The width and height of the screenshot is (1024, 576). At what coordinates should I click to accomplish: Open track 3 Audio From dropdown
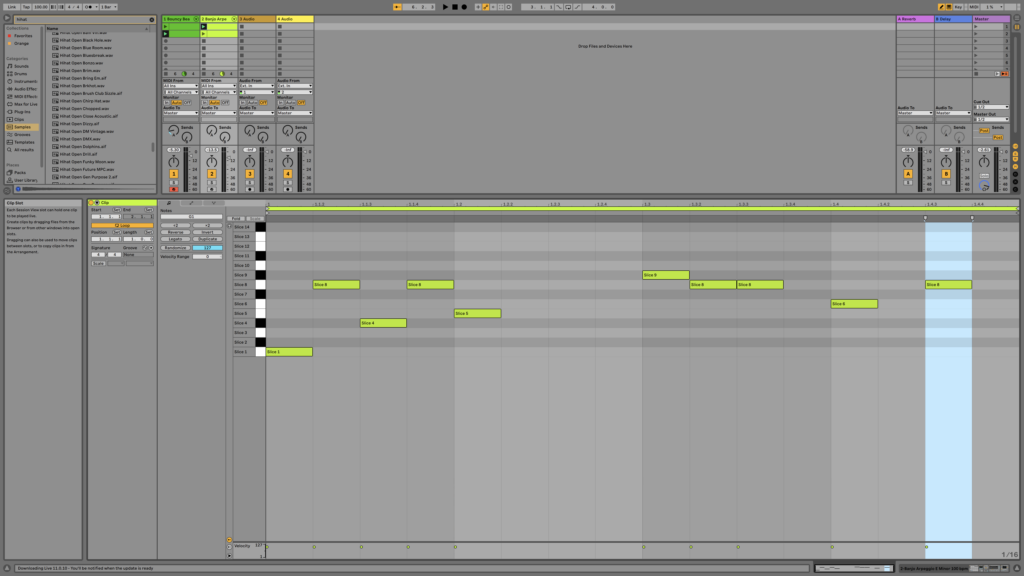point(257,86)
